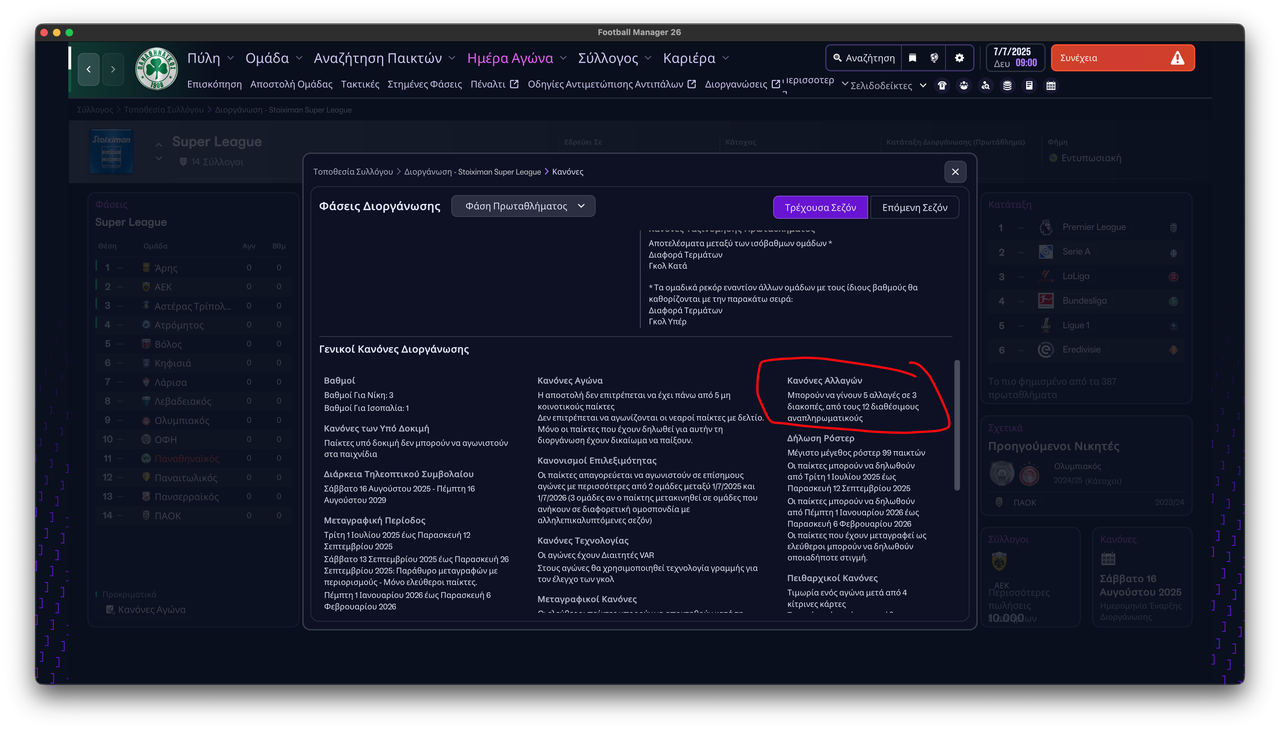The width and height of the screenshot is (1280, 731).
Task: Select the ΠΑΟΚ row in the background table
Action: [192, 516]
